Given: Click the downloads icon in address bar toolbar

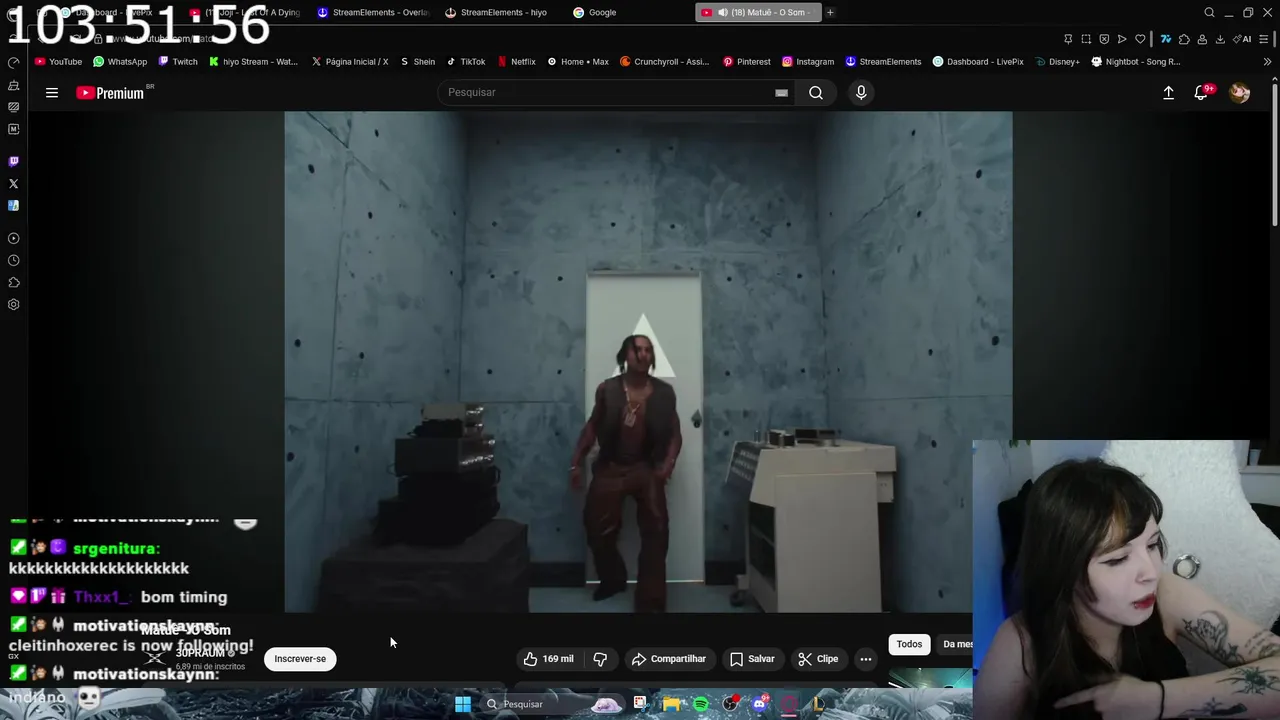Looking at the screenshot, I should pos(1220,39).
